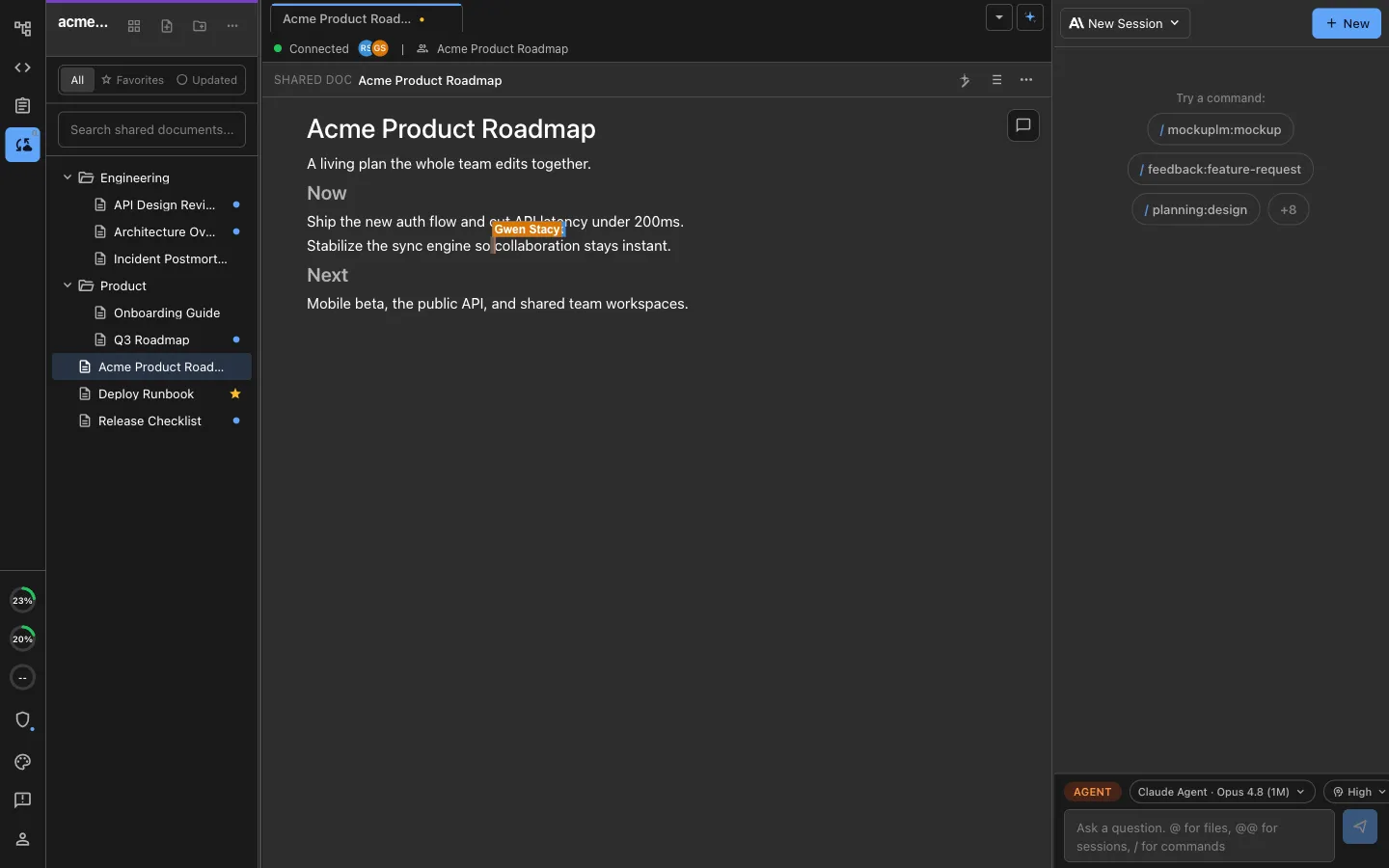1389x868 pixels.
Task: Filter documents by Updated
Action: coord(206,80)
